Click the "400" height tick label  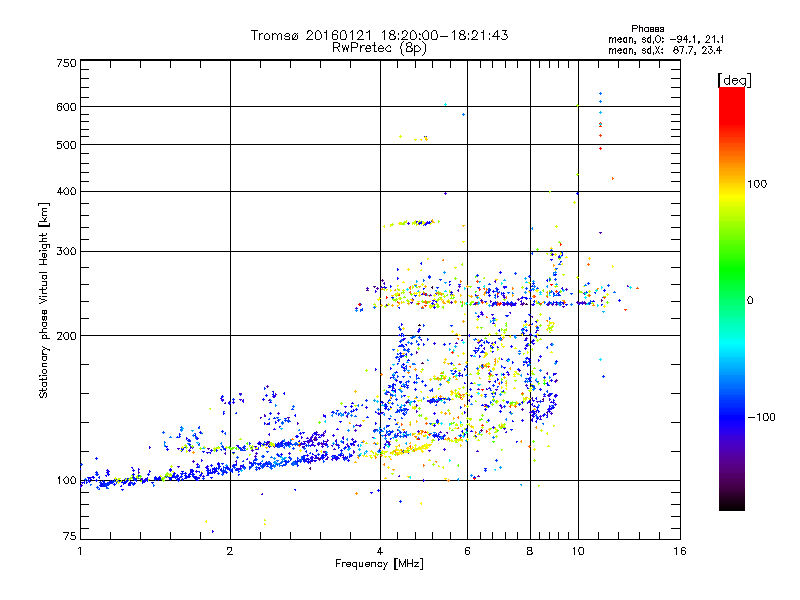[66, 191]
